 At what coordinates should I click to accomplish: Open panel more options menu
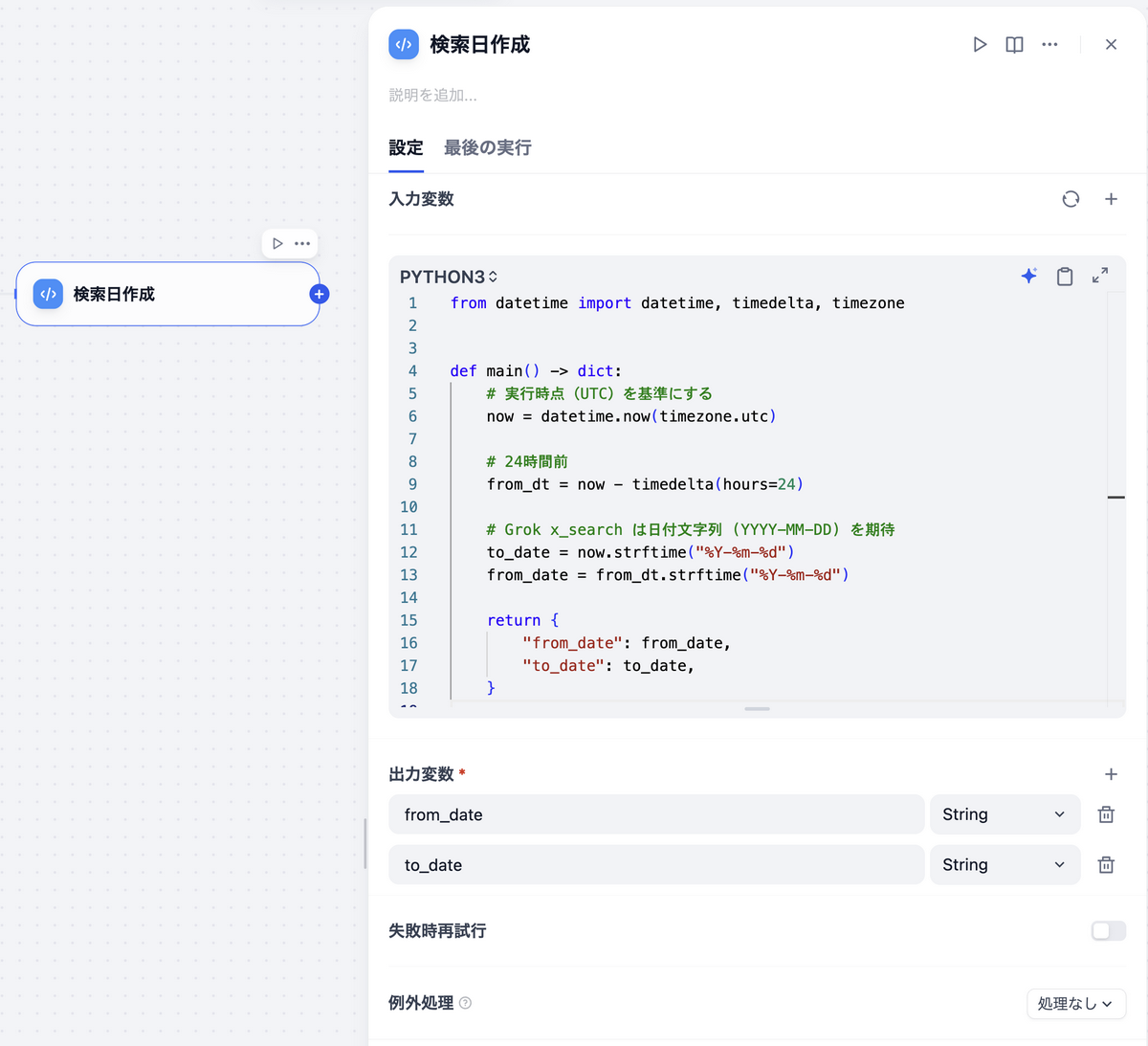[1049, 44]
